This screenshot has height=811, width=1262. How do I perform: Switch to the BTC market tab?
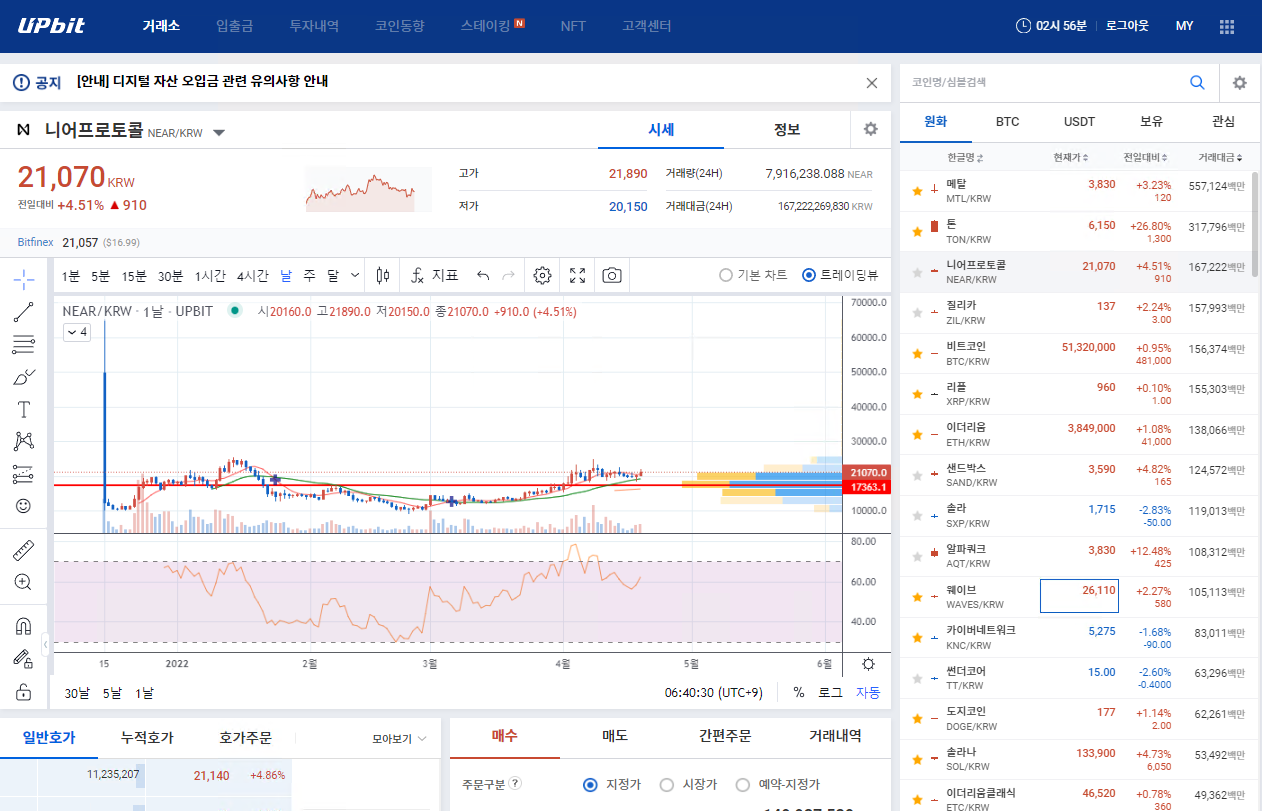coord(1007,122)
